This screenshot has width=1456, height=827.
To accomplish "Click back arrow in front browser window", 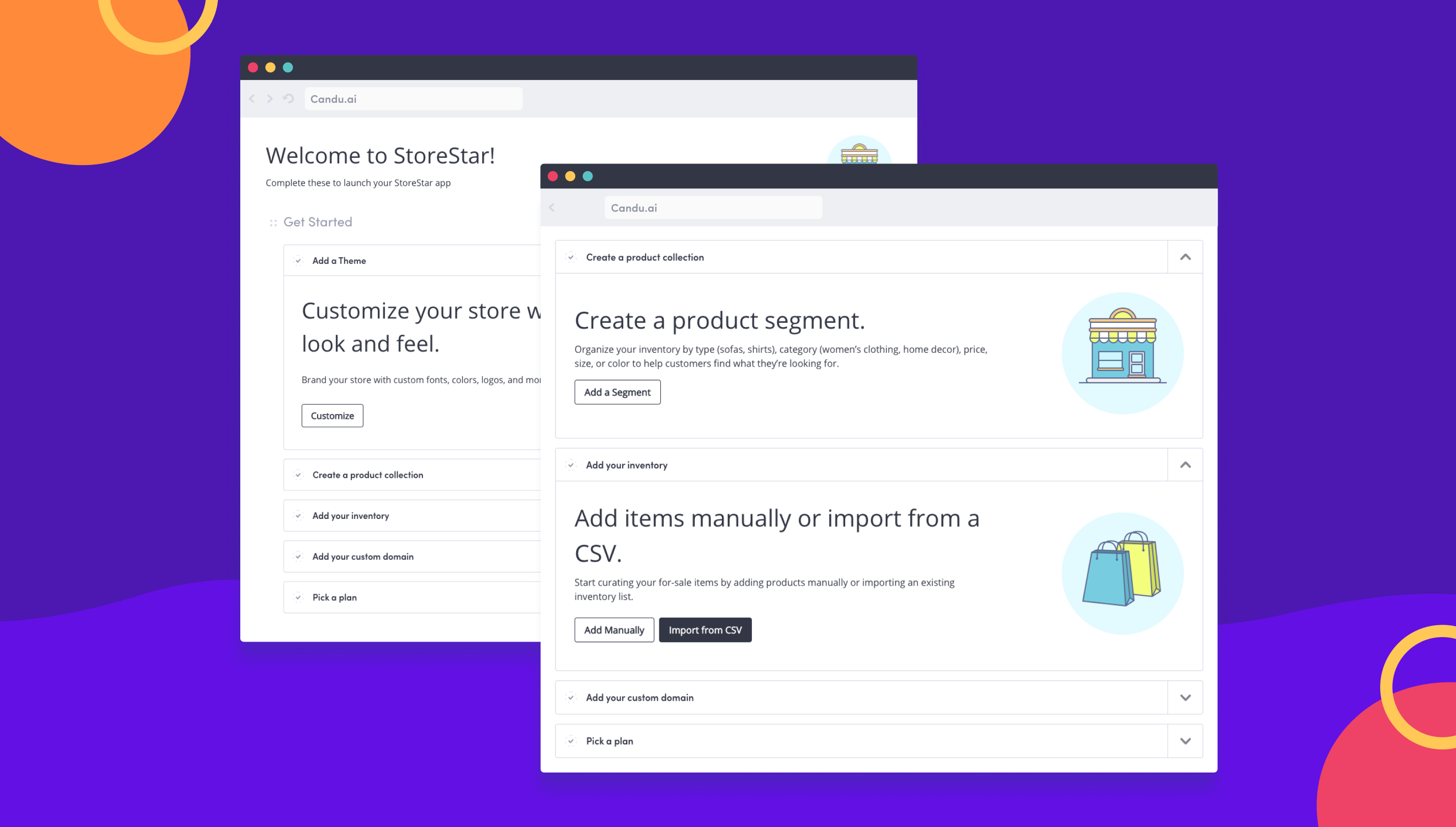I will (551, 208).
